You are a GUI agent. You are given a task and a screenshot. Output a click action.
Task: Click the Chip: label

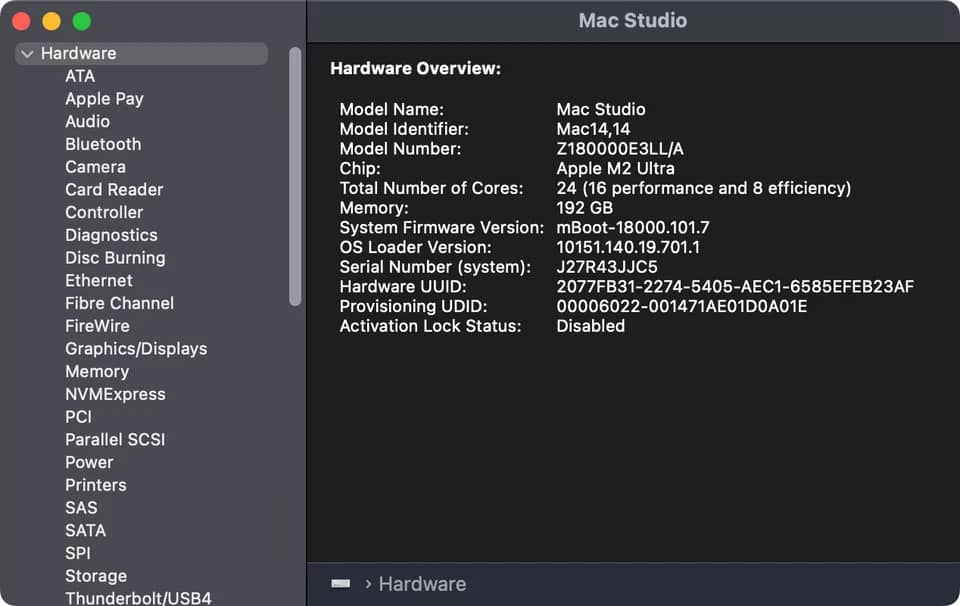point(360,168)
